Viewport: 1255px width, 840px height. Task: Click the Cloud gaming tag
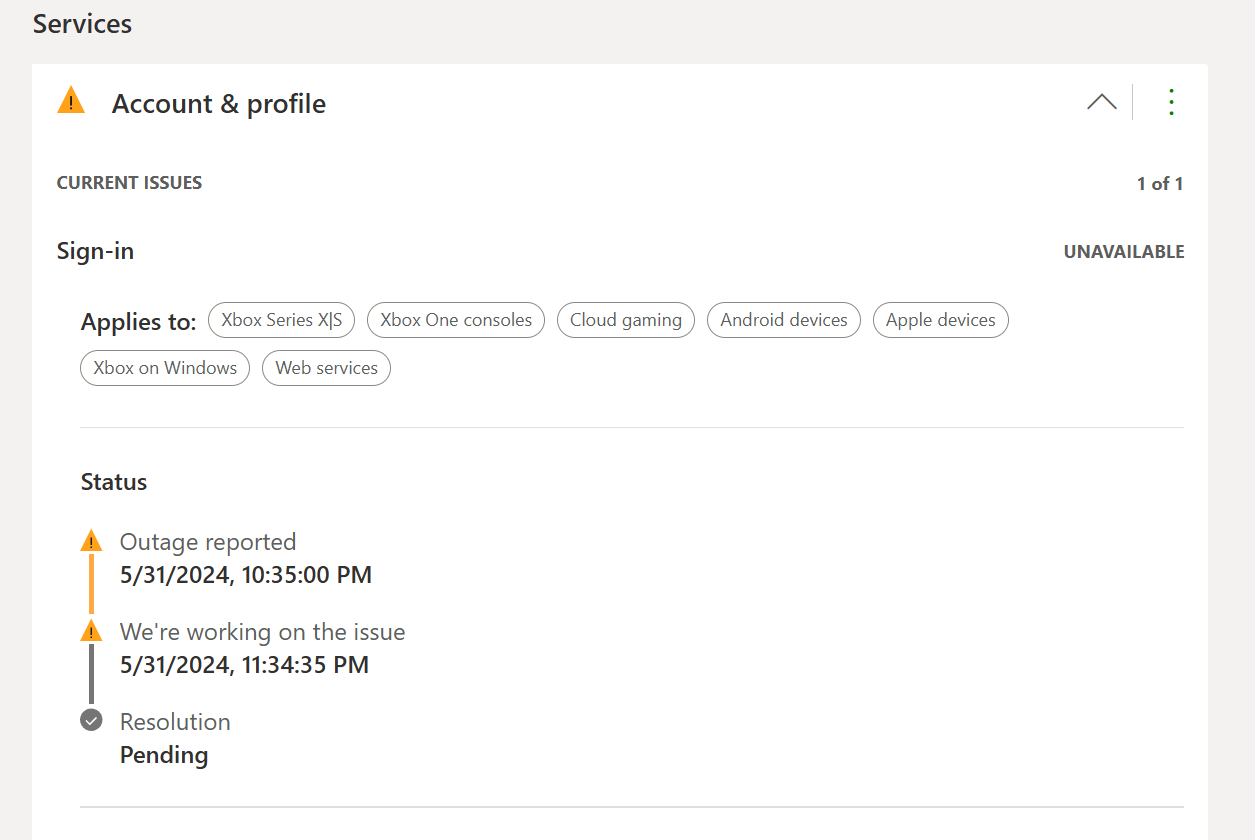tap(625, 320)
